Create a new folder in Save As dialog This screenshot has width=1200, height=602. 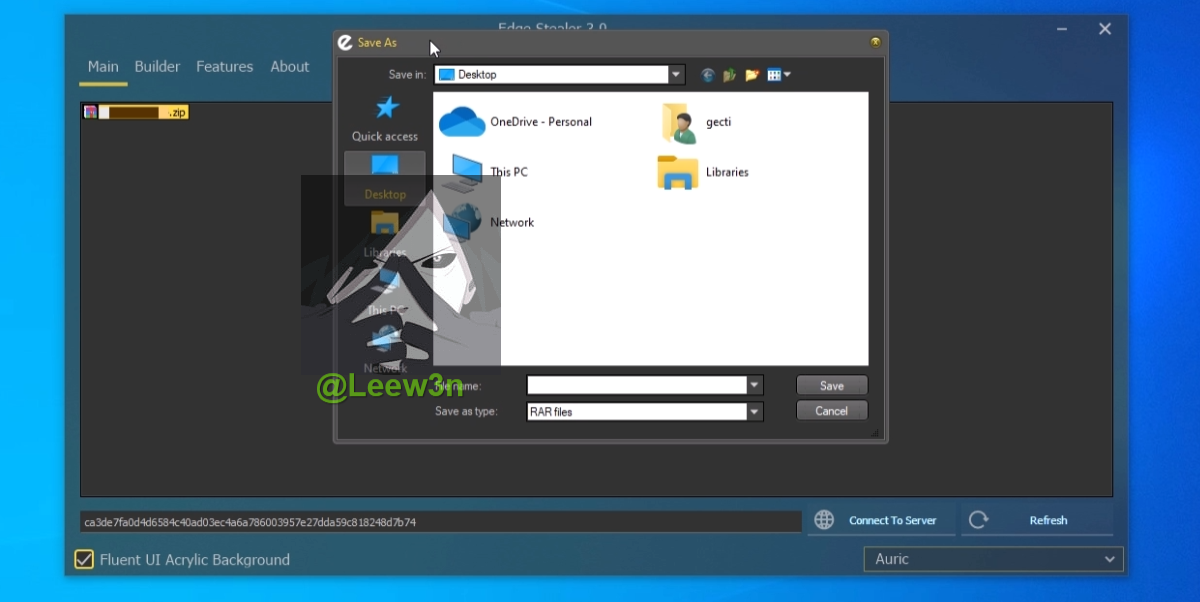pyautogui.click(x=752, y=75)
